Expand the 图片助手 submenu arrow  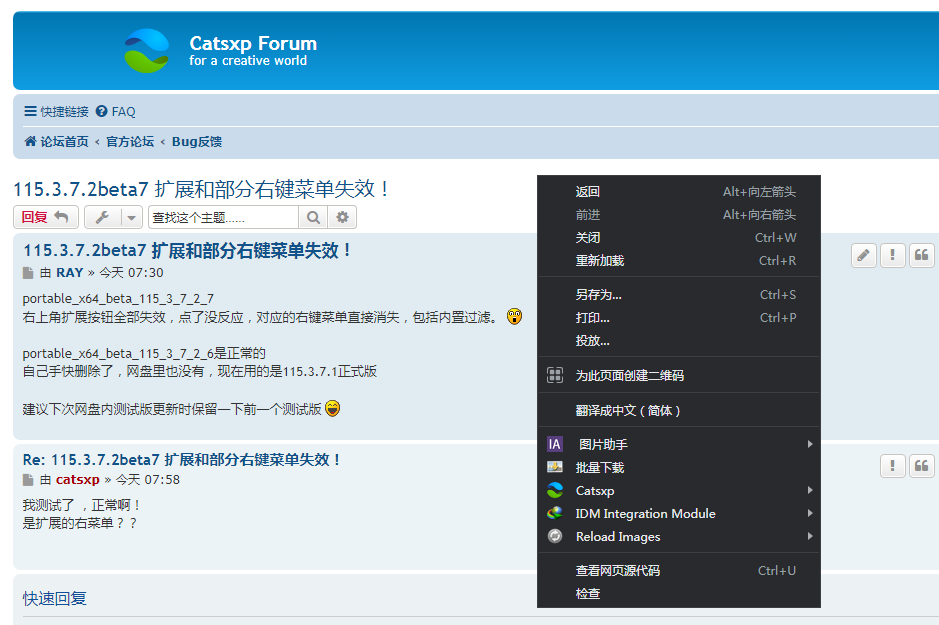pyautogui.click(x=810, y=444)
